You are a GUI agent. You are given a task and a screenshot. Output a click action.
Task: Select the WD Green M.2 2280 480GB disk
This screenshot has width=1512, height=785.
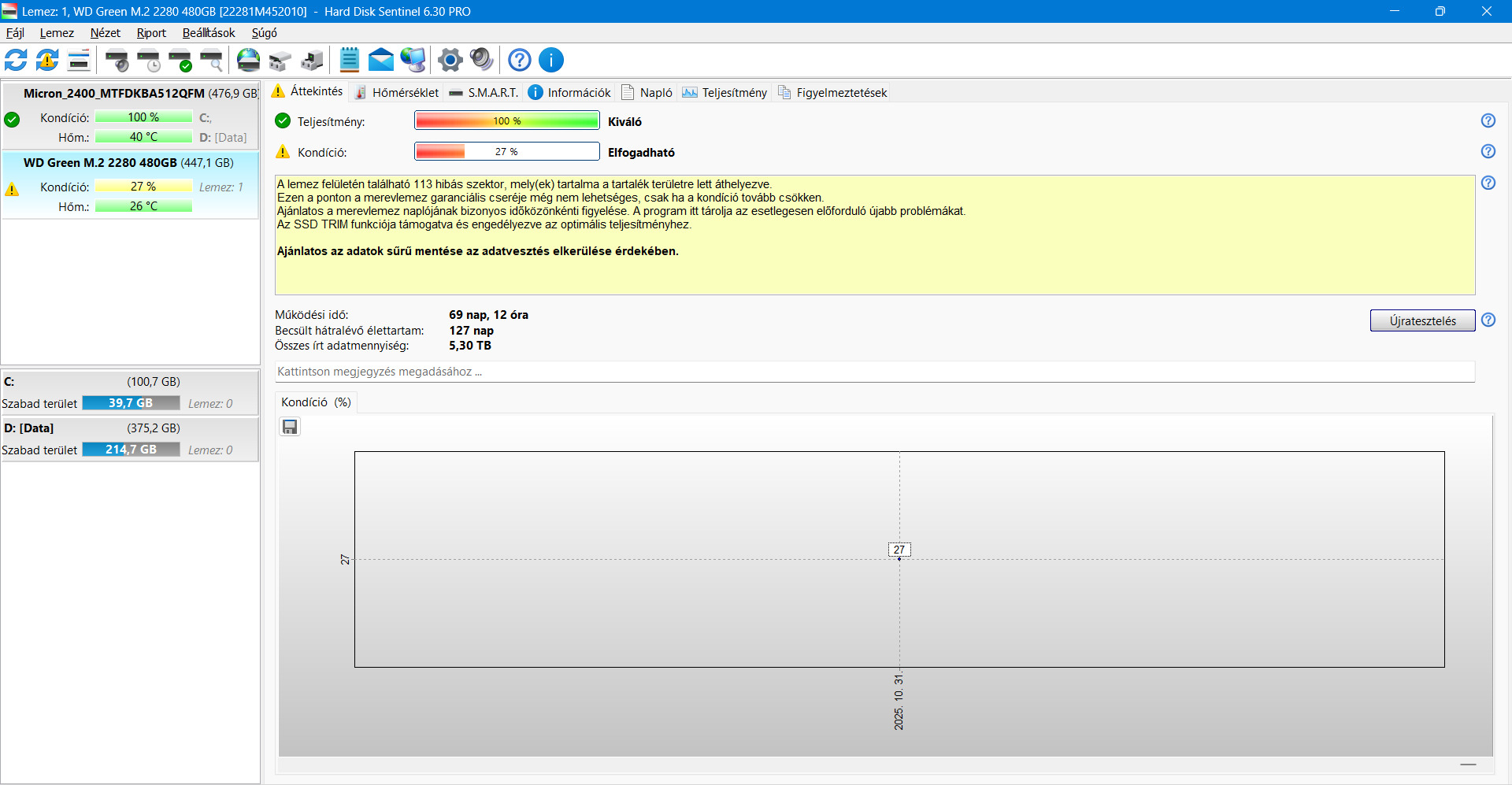pos(130,185)
